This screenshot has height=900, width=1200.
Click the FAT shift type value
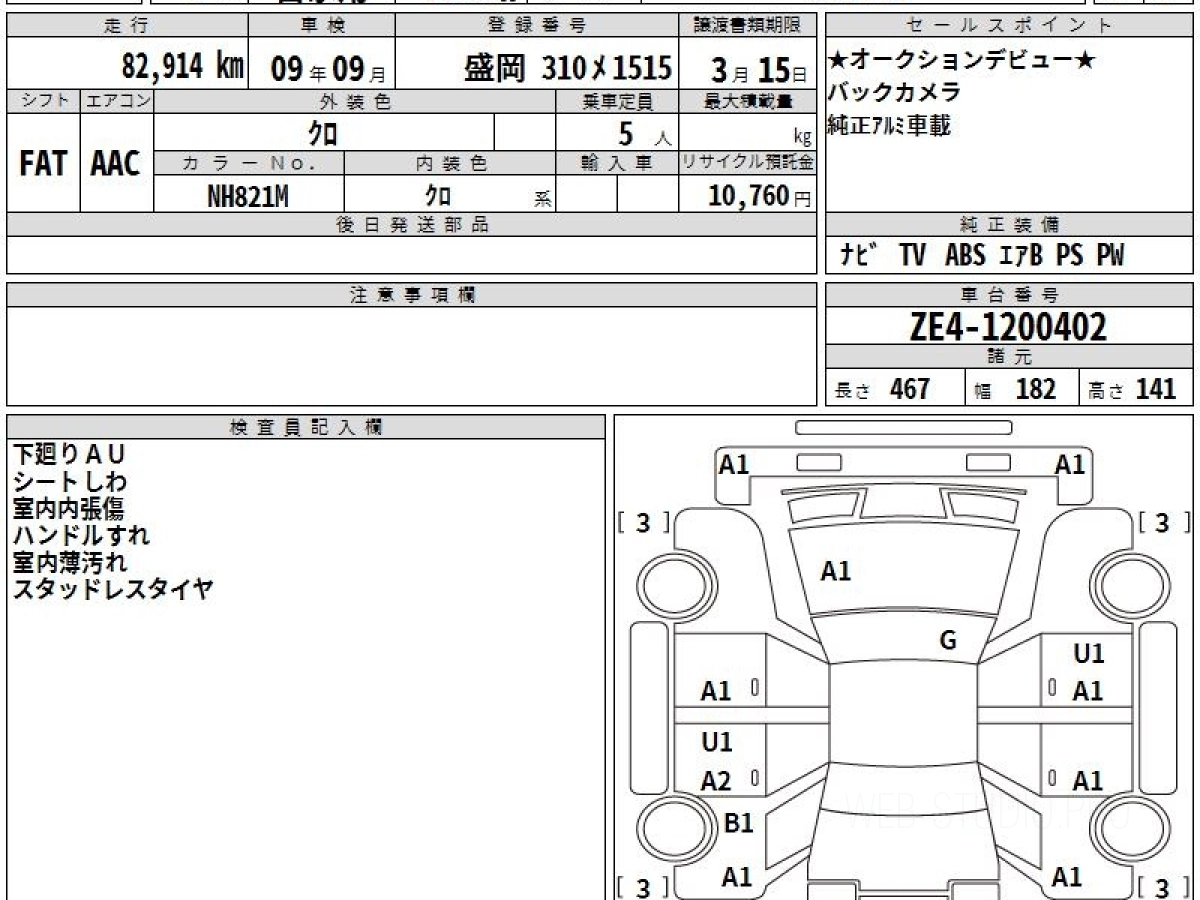[43, 164]
